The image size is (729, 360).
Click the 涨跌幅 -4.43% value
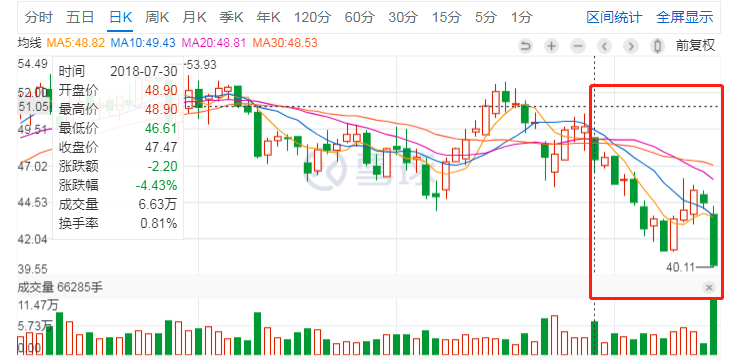click(156, 186)
